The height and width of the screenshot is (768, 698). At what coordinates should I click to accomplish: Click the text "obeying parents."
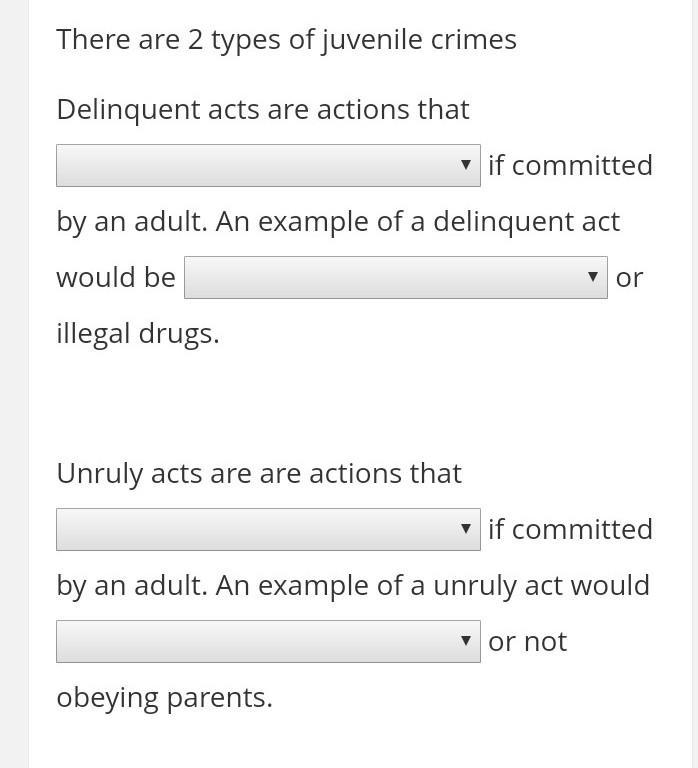(x=164, y=698)
